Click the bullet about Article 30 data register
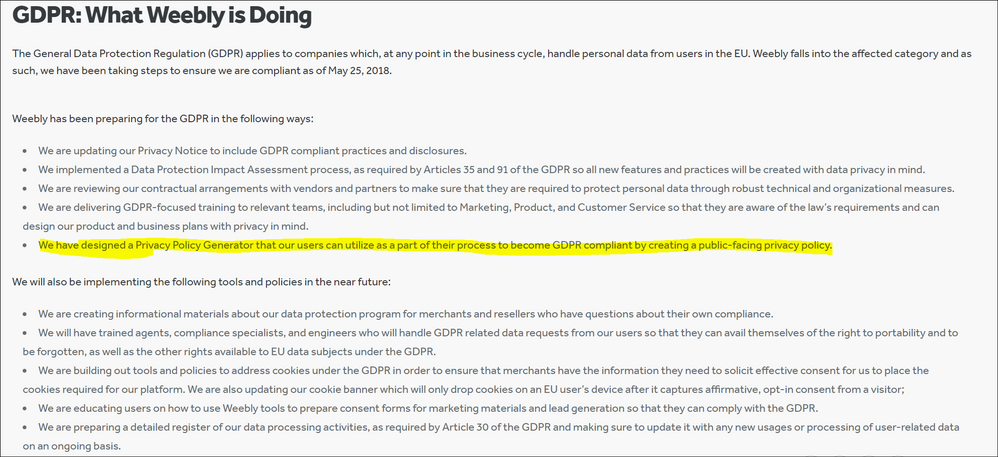998x457 pixels. tap(491, 436)
